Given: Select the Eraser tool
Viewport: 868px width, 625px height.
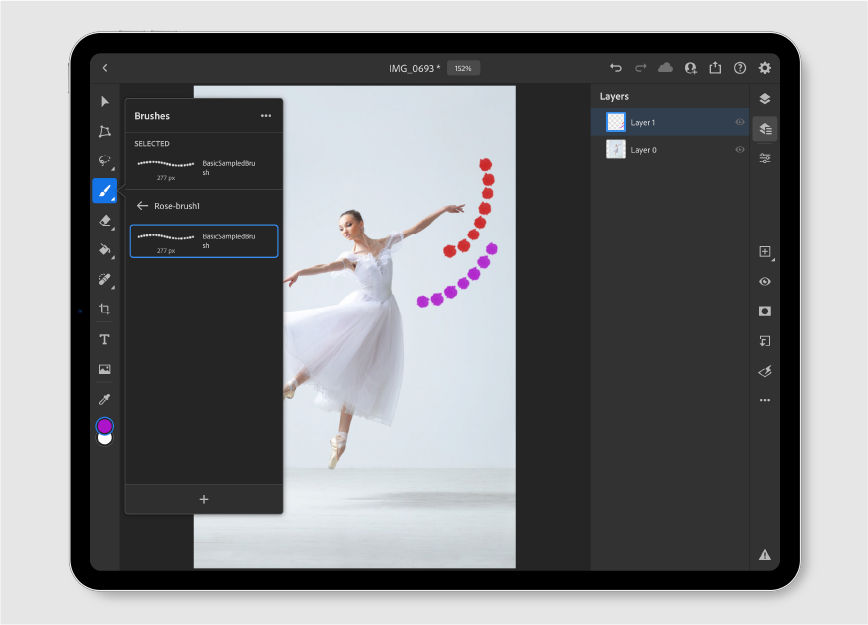Looking at the screenshot, I should point(104,220).
